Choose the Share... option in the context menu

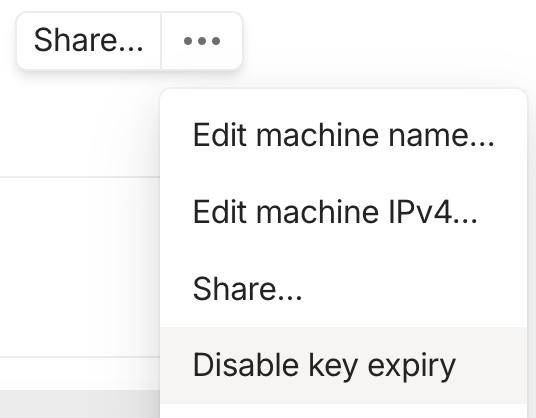point(343,289)
